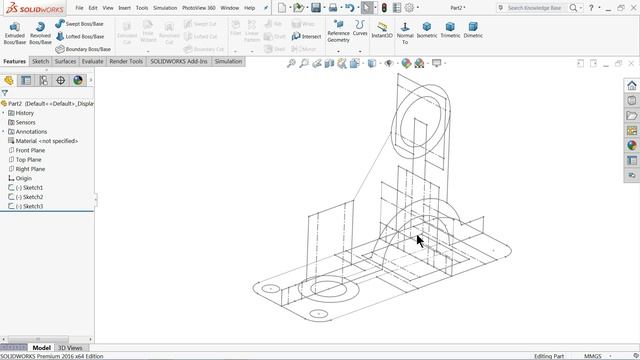Viewport: 640px width, 360px height.
Task: Save the part with the Save icon
Action: pyautogui.click(x=316, y=8)
